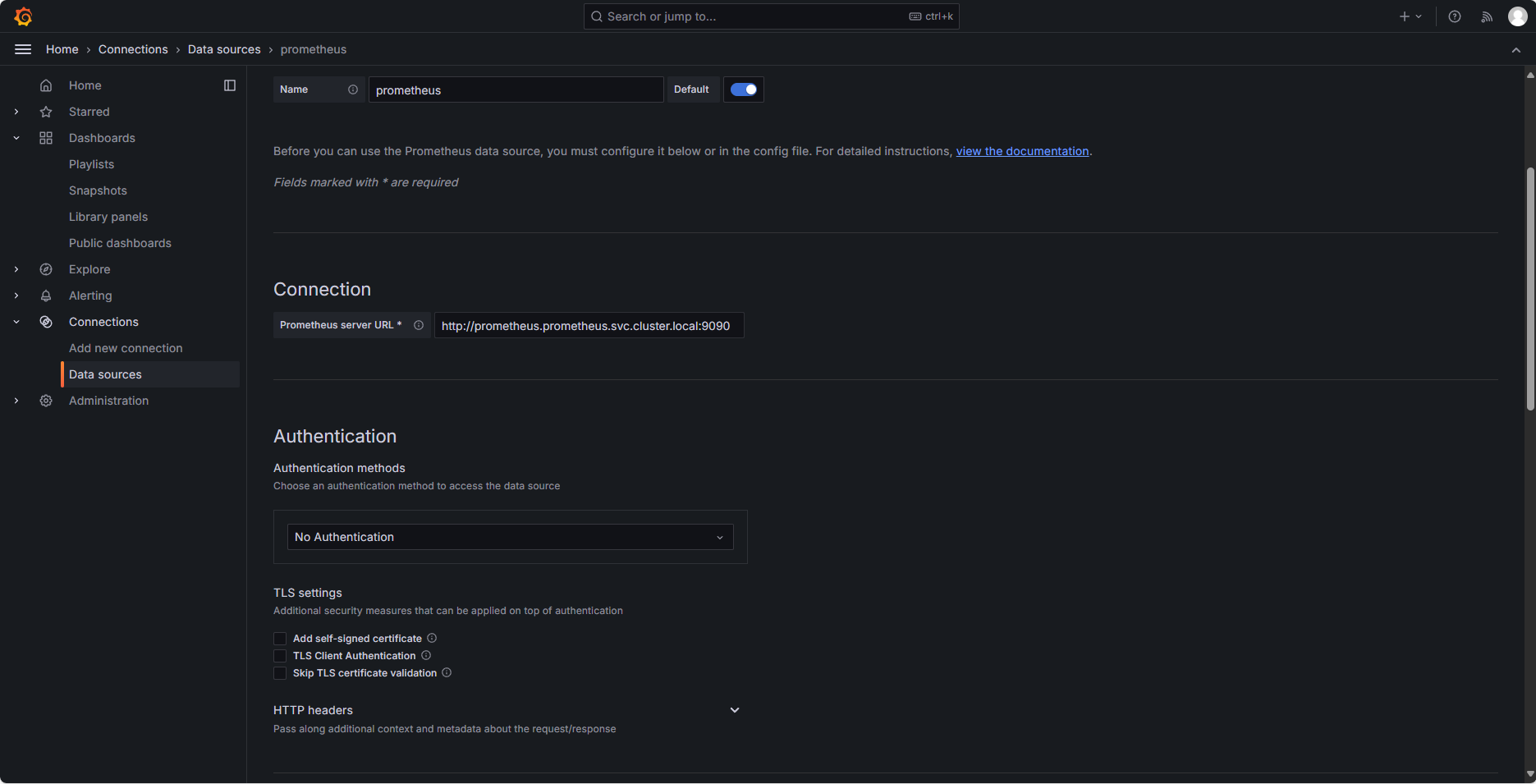
Task: Open the No Authentication method dropdown
Action: click(510, 537)
